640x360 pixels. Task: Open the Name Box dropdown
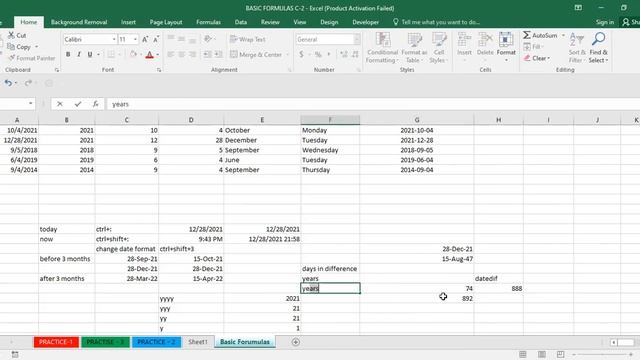31,104
